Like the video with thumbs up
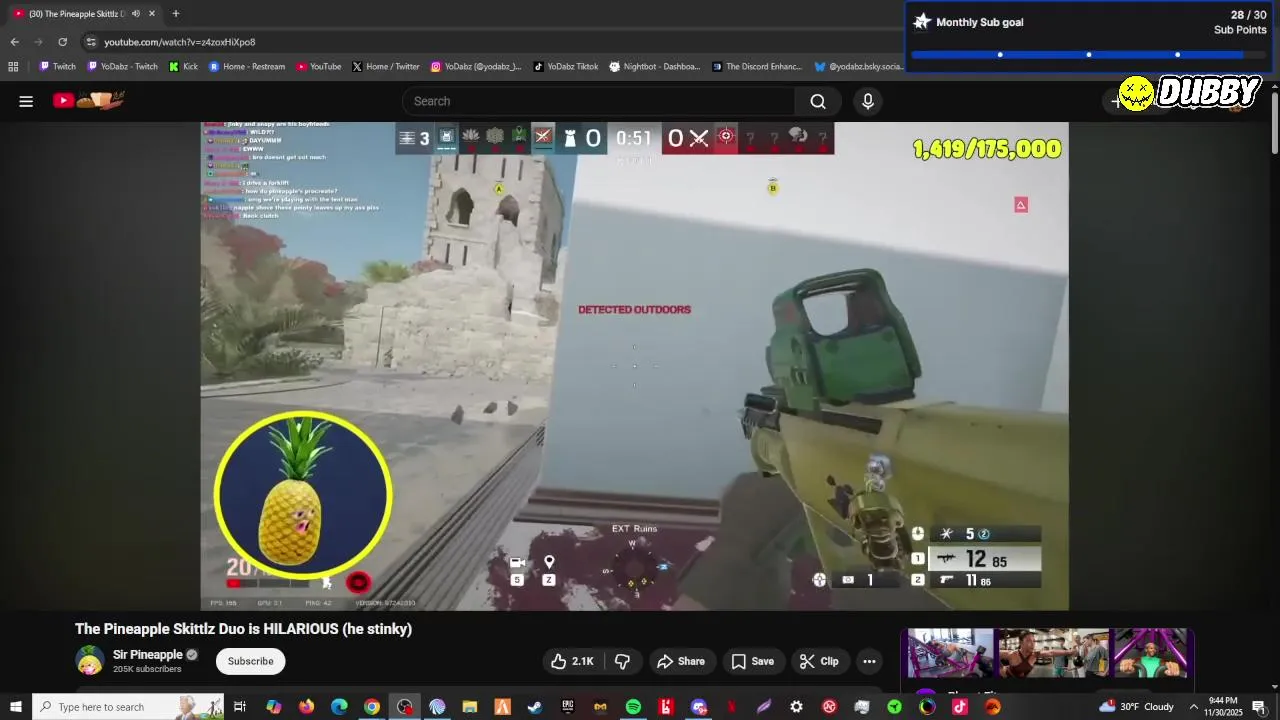Screen dimensions: 1280x720 pyautogui.click(x=572, y=661)
